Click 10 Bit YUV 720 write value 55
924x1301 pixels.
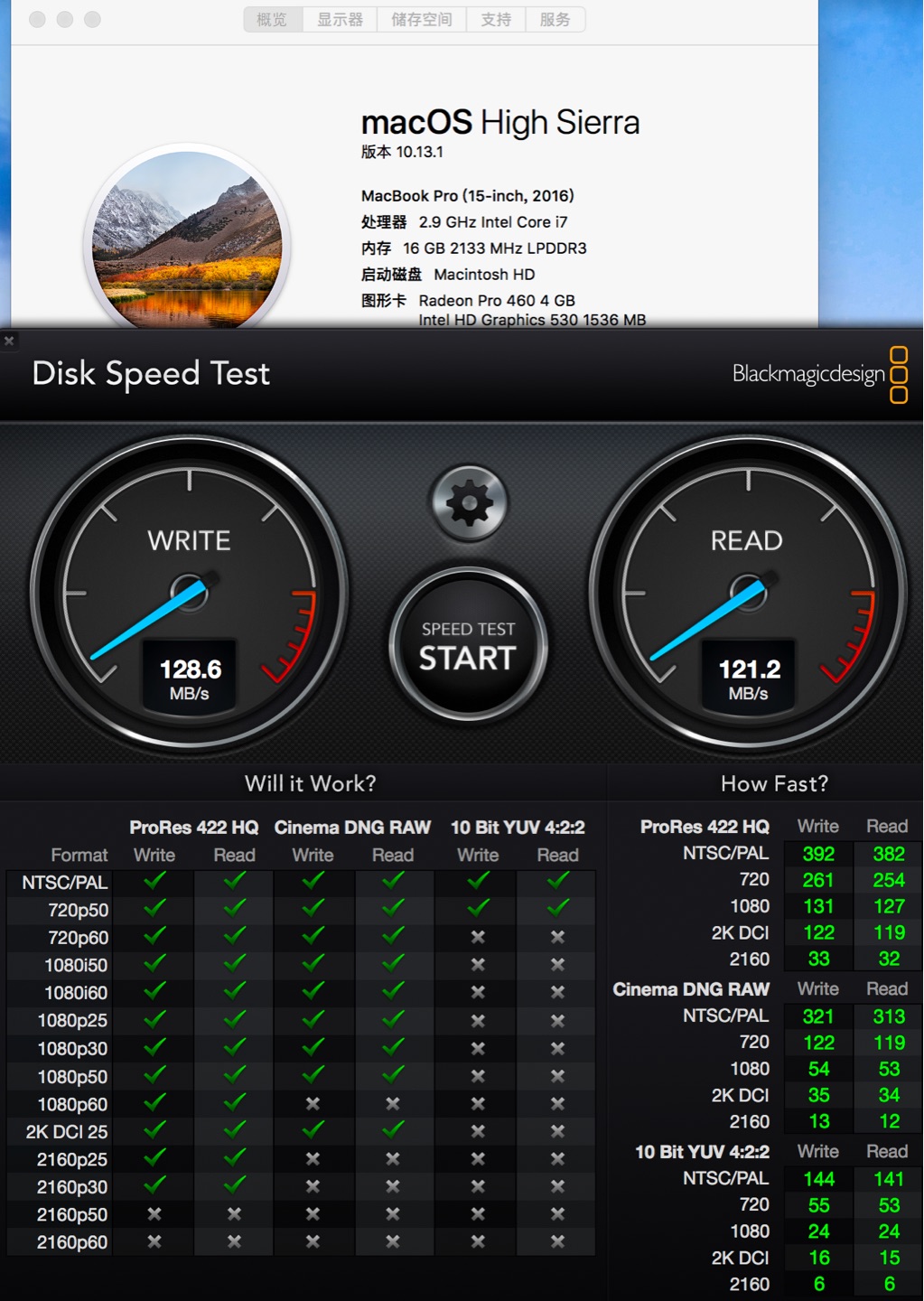(819, 1205)
